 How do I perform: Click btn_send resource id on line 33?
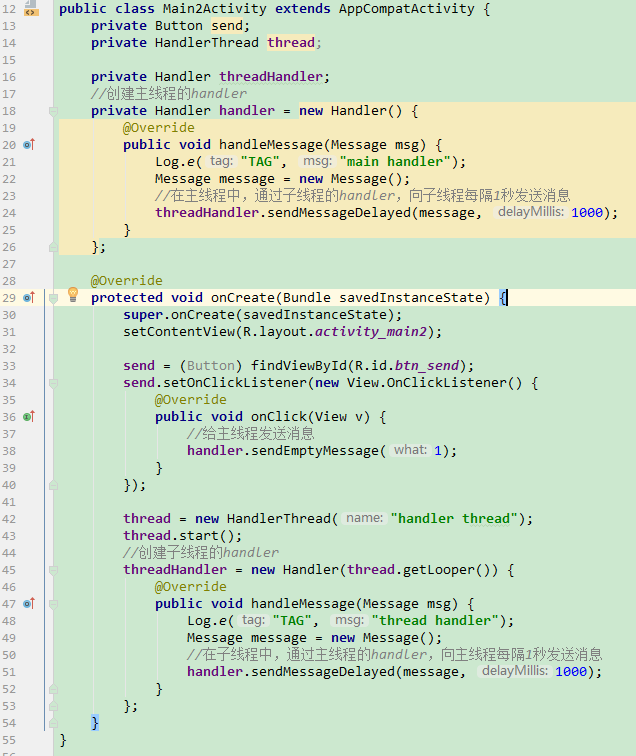426,365
